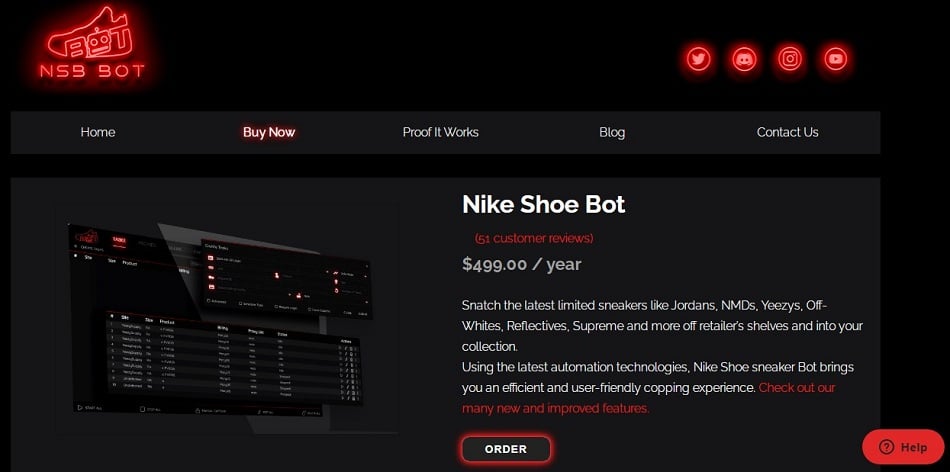This screenshot has height=472, width=950.
Task: Tick the Advanced checkbox in bot preview
Action: point(209,301)
